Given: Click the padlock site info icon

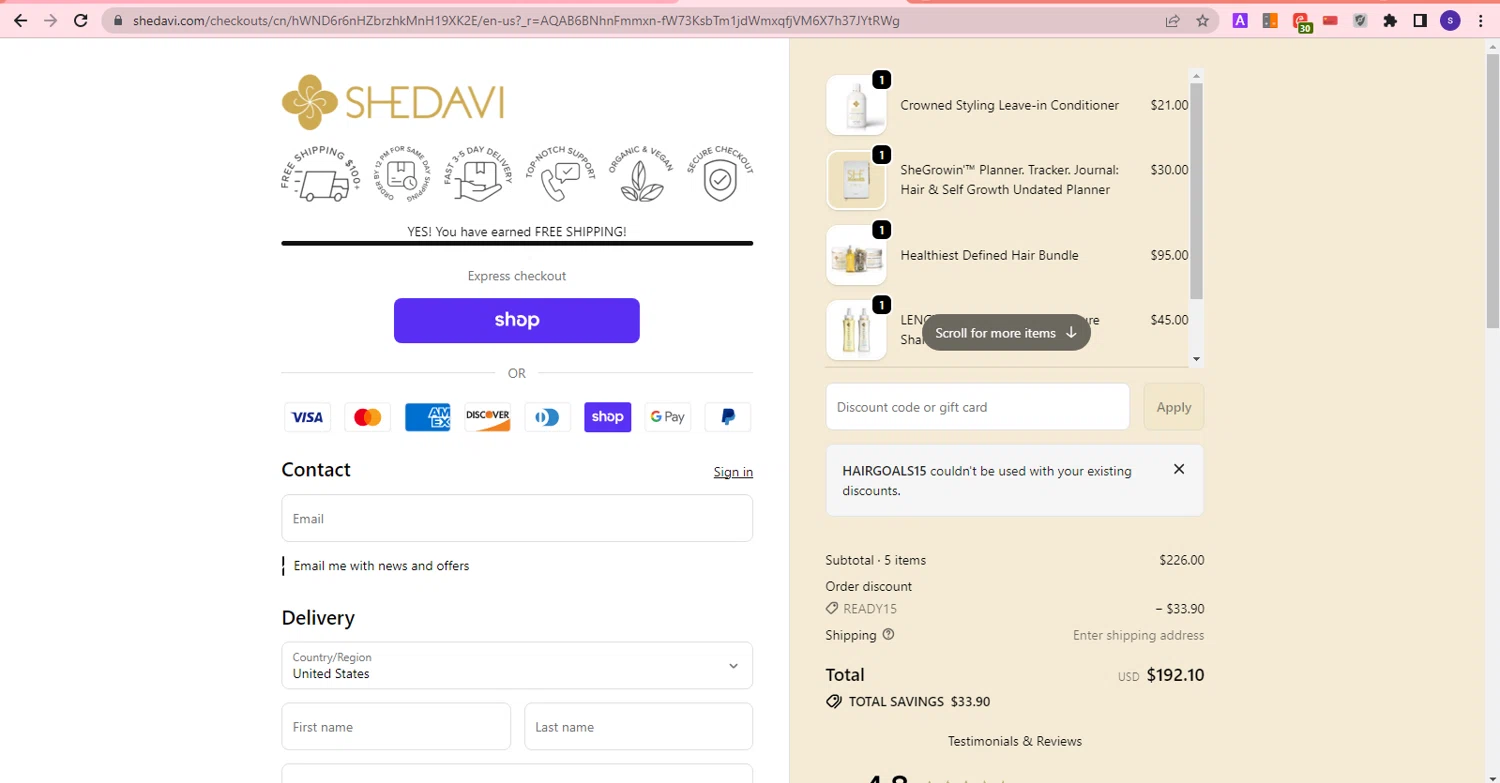Looking at the screenshot, I should (x=118, y=20).
